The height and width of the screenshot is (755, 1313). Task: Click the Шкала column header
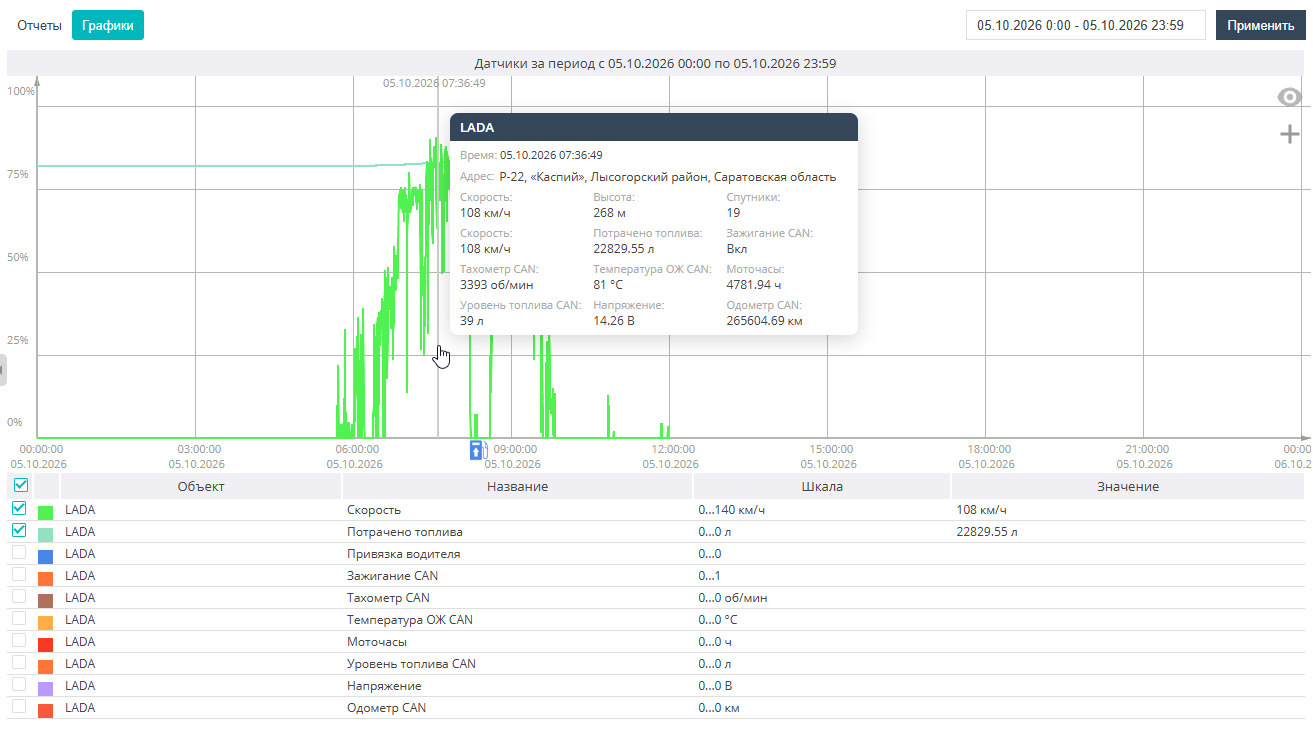pyautogui.click(x=822, y=486)
